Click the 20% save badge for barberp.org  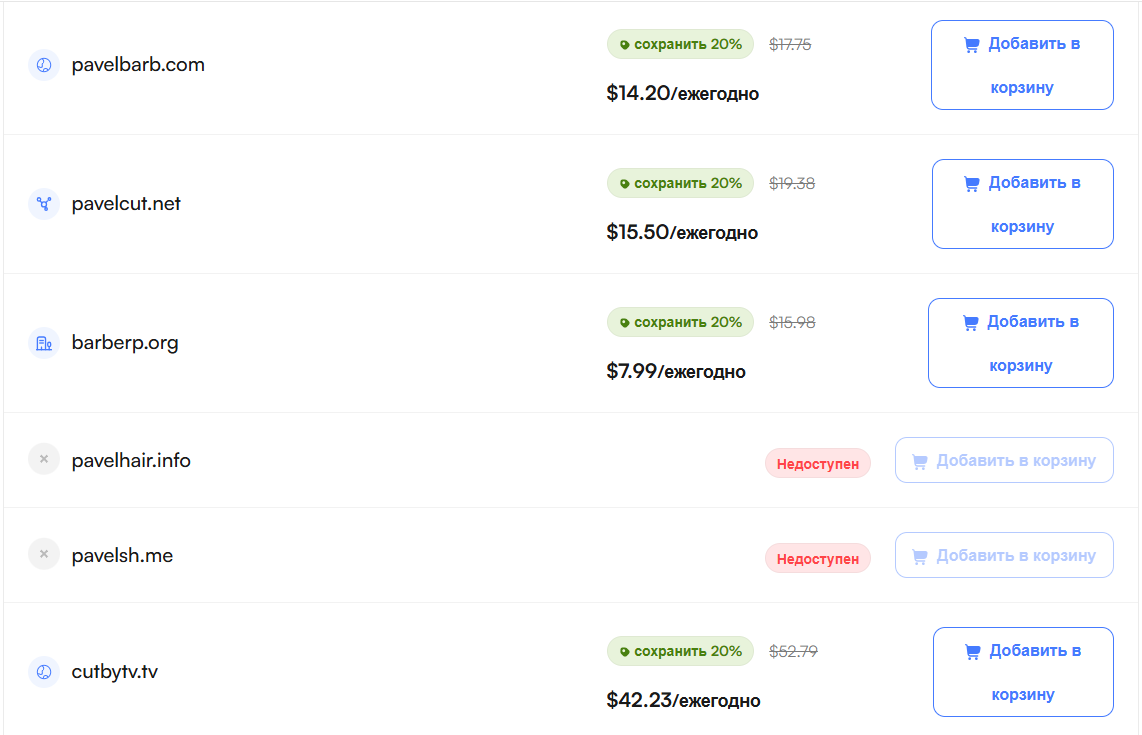[x=680, y=322]
